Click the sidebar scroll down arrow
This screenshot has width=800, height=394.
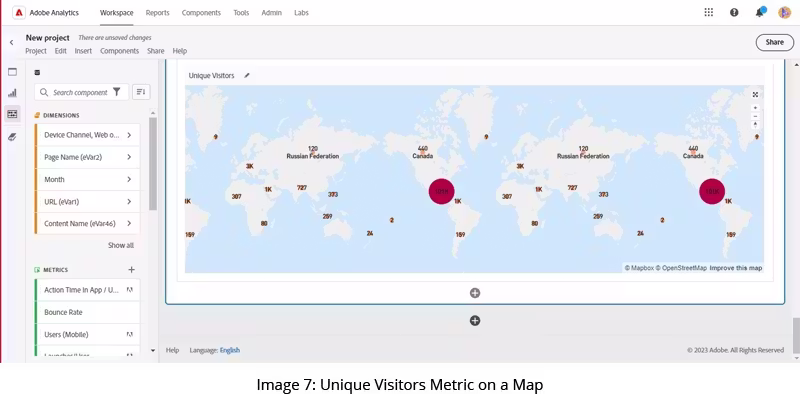tap(153, 350)
